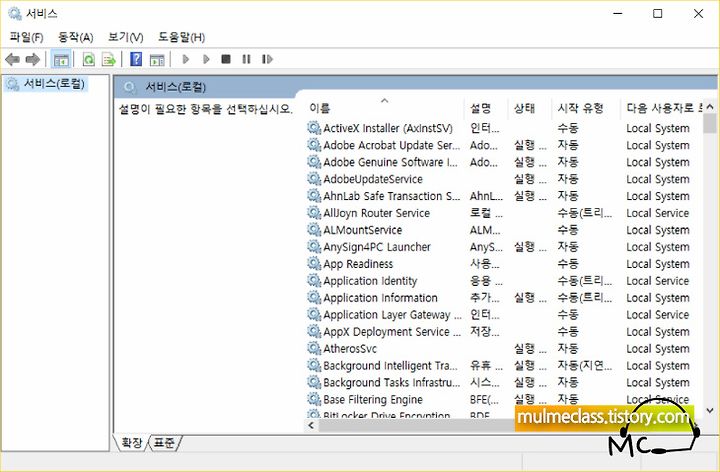This screenshot has width=720, height=472.
Task: Click the Forward arrow toolbar icon
Action: [x=33, y=59]
